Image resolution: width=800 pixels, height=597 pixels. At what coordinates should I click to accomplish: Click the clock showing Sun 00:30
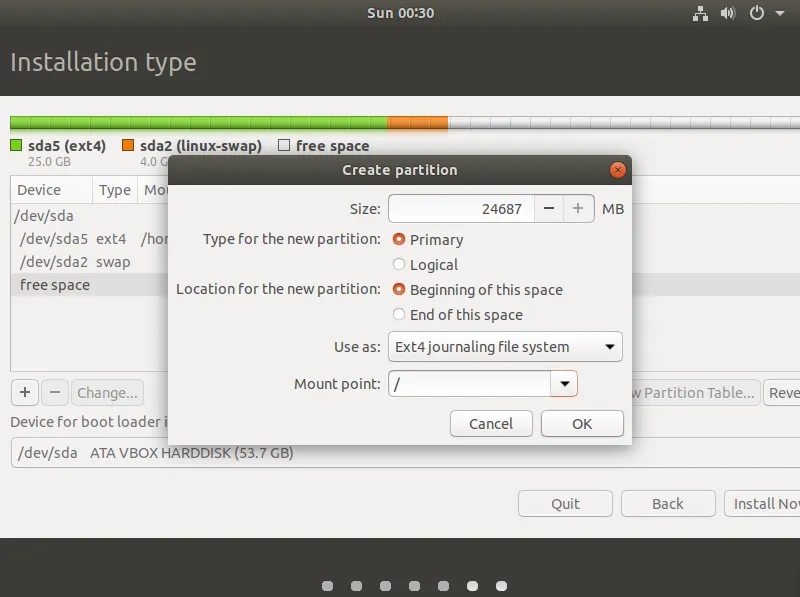(x=401, y=13)
